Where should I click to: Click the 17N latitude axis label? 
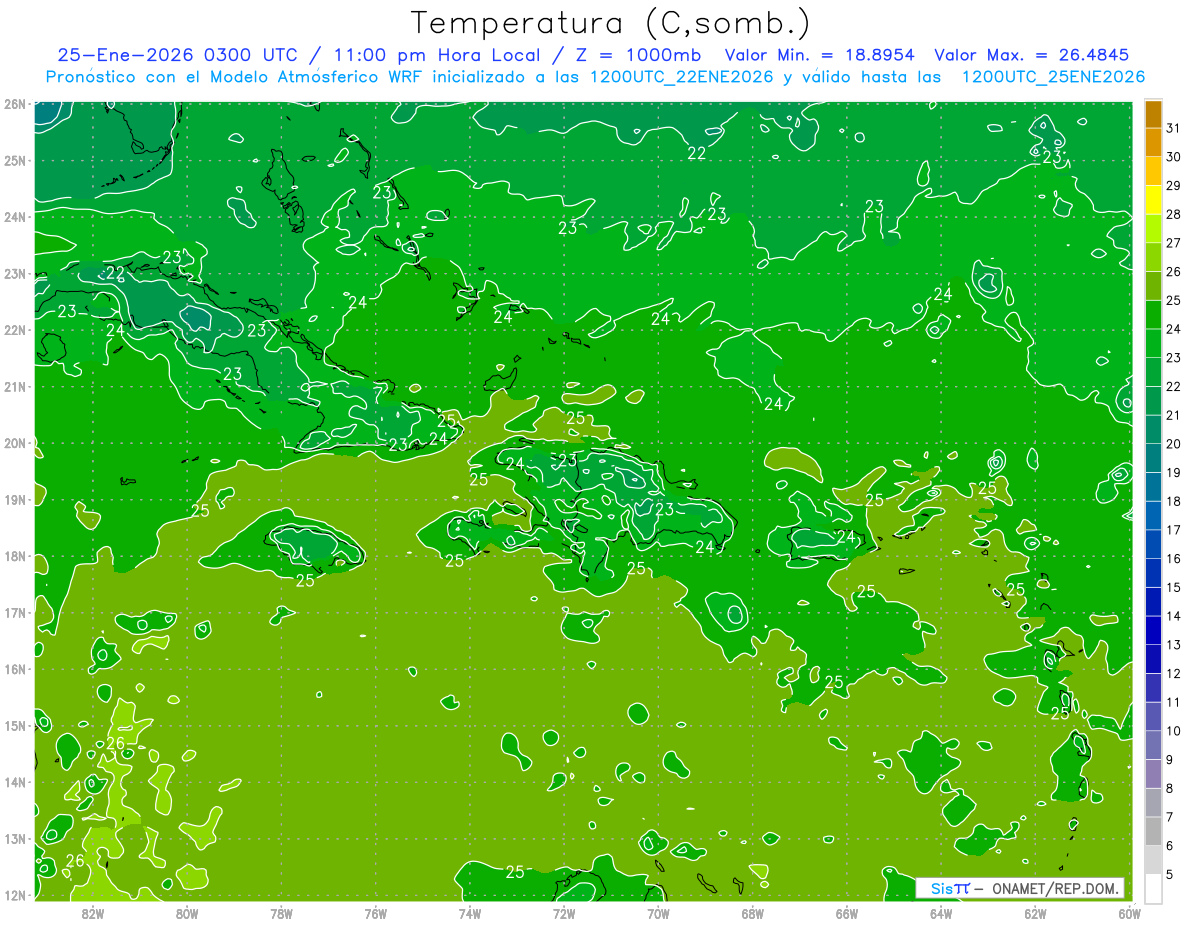pos(14,612)
